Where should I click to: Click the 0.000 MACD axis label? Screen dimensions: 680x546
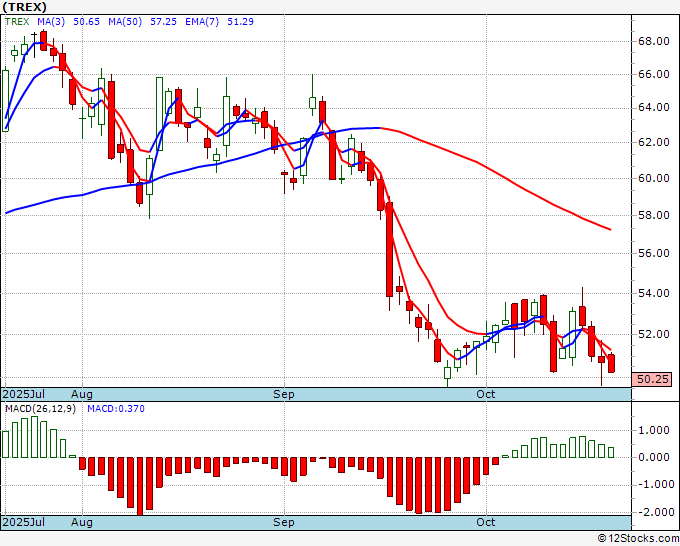[654, 457]
